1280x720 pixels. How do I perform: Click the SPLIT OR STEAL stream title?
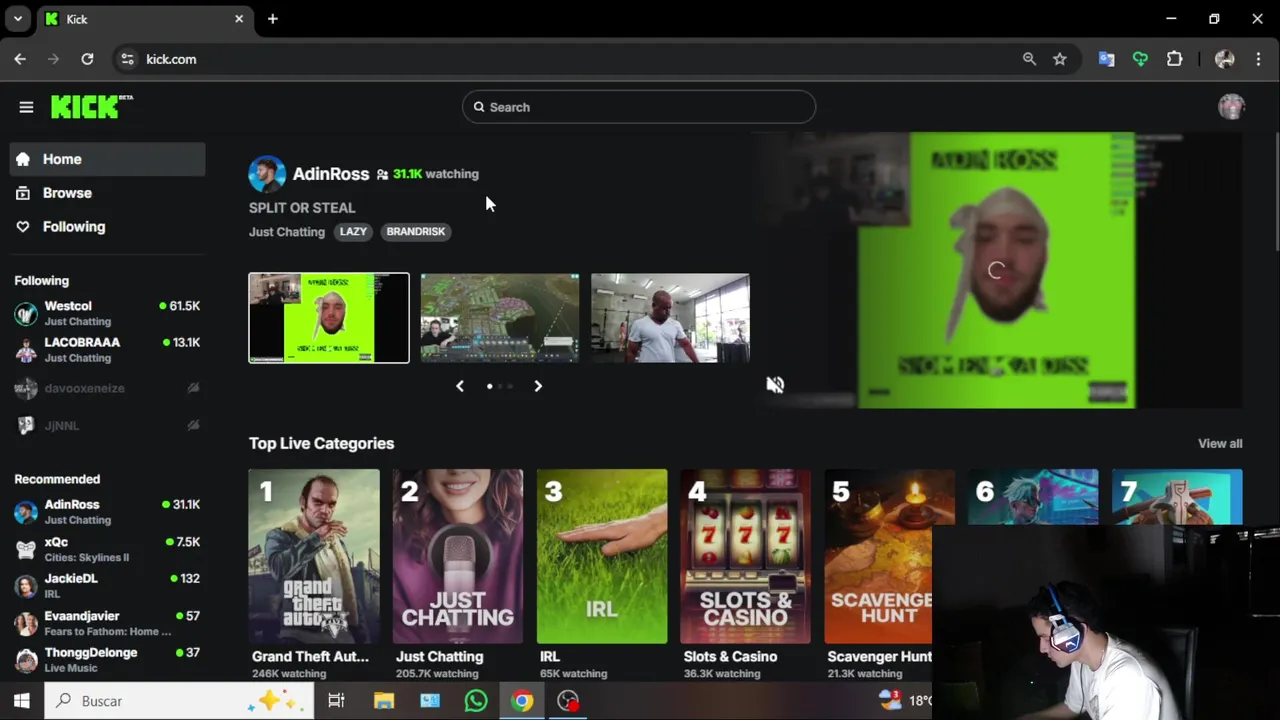pyautogui.click(x=302, y=208)
